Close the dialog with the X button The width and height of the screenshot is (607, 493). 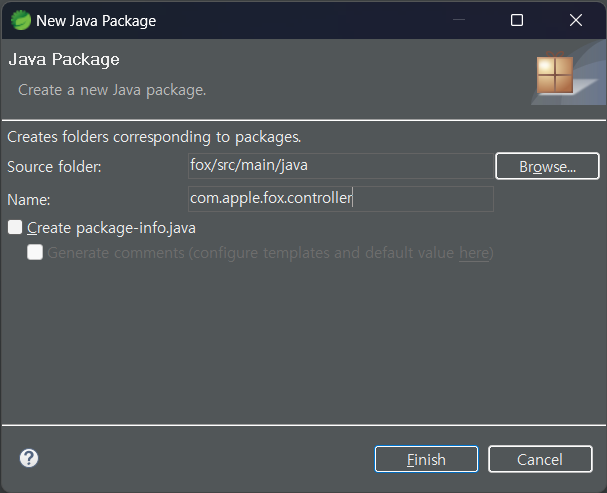click(576, 20)
